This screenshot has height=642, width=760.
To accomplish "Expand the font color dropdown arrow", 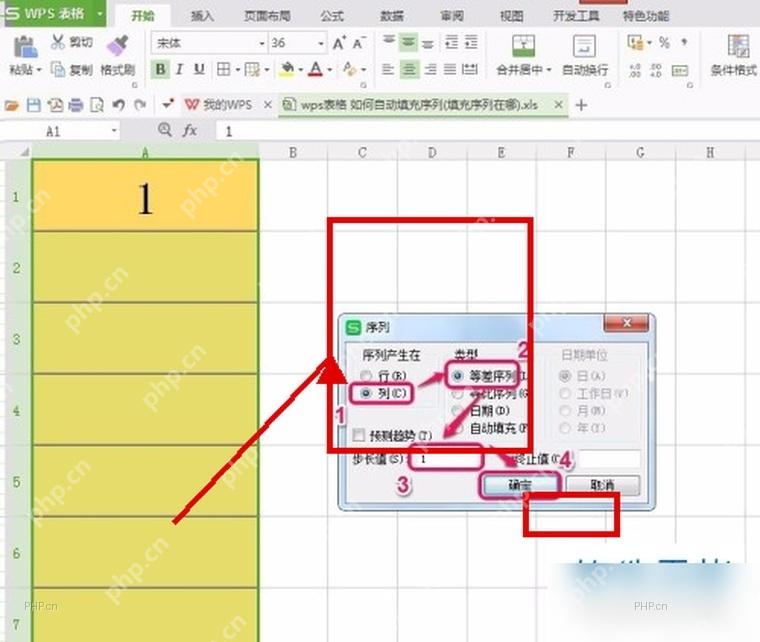I will pos(330,70).
